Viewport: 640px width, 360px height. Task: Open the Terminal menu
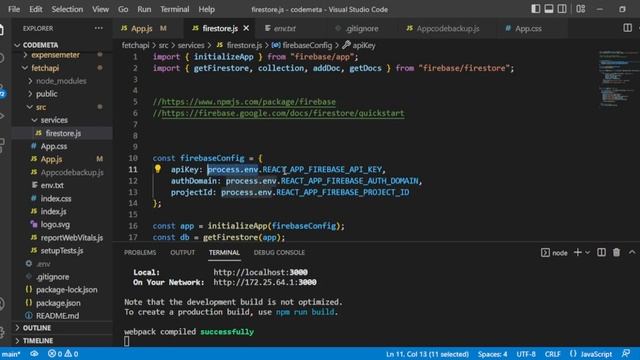coord(174,9)
